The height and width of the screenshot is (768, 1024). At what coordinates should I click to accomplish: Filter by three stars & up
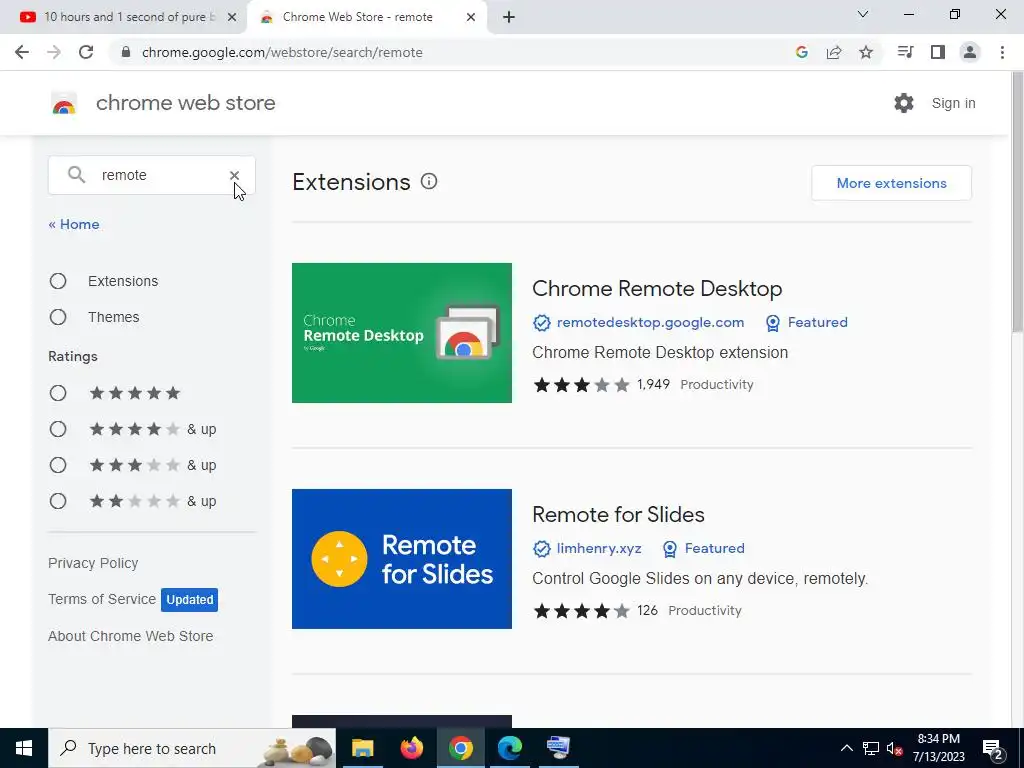pyautogui.click(x=58, y=465)
